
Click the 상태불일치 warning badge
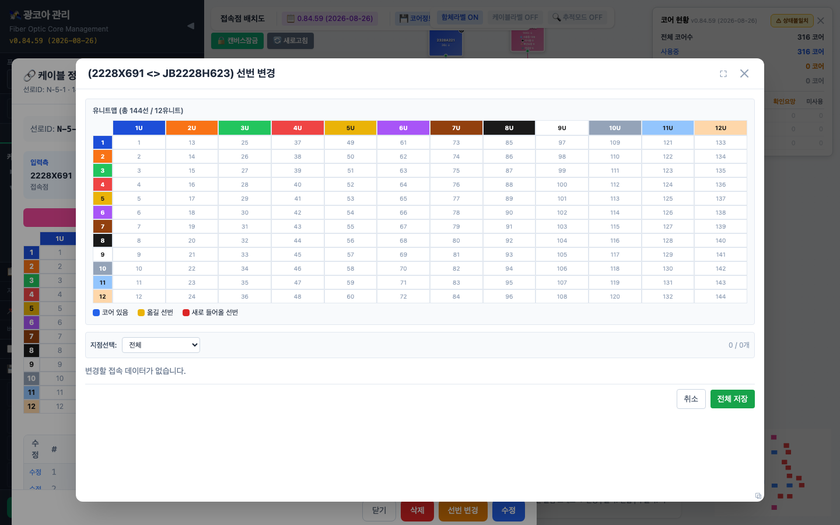click(792, 20)
